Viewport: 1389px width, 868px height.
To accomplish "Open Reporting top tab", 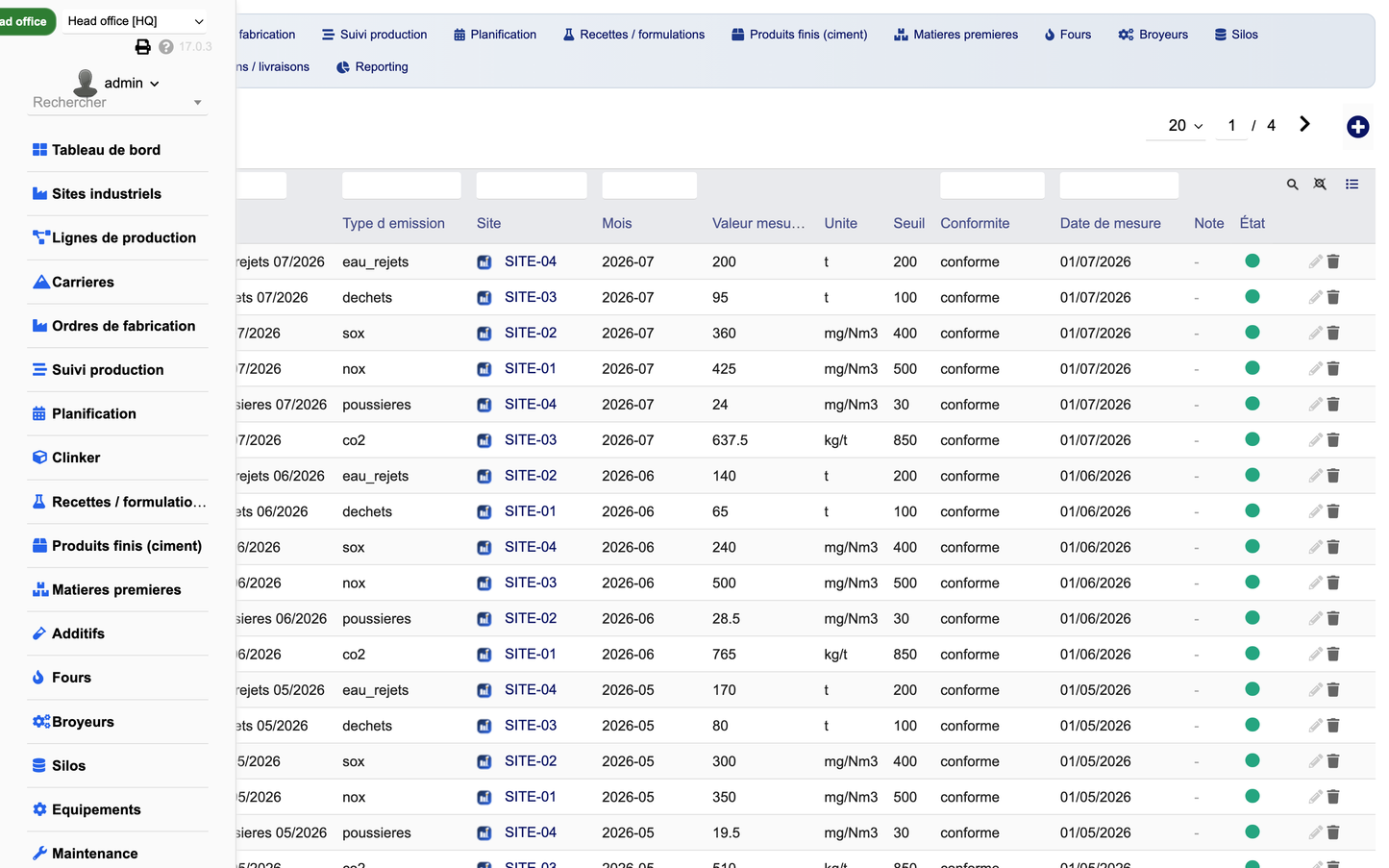I will (x=373, y=67).
